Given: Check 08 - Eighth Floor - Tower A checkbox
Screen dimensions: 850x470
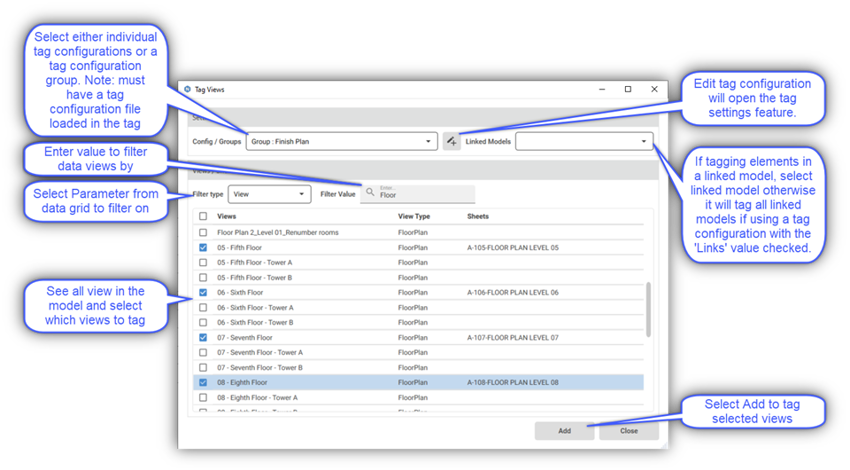Looking at the screenshot, I should pos(203,397).
